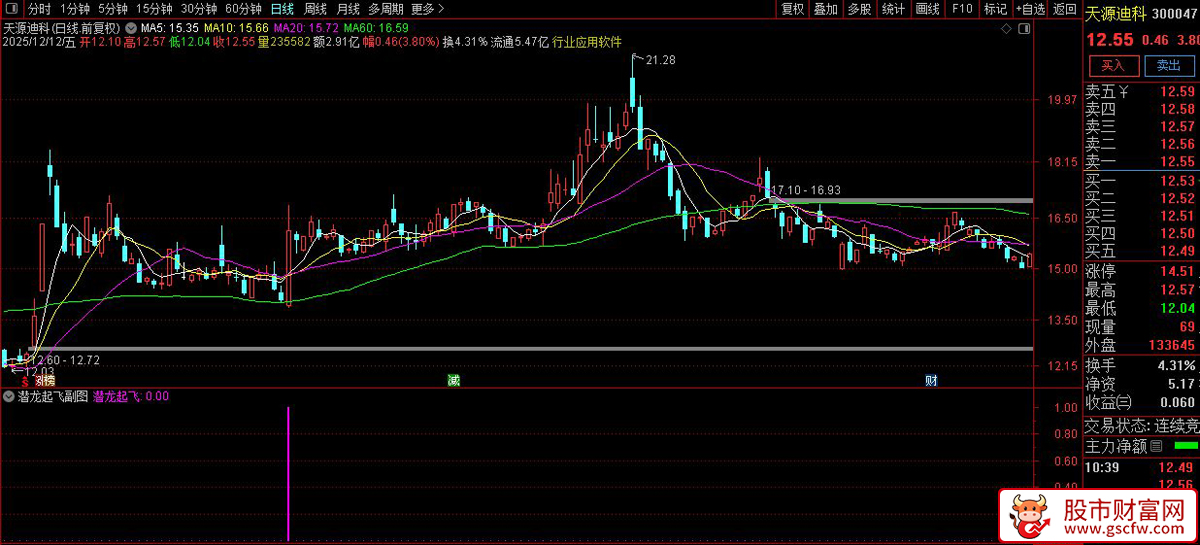Open the 多股 multi-stock view
This screenshot has width=1200, height=545.
(x=859, y=9)
